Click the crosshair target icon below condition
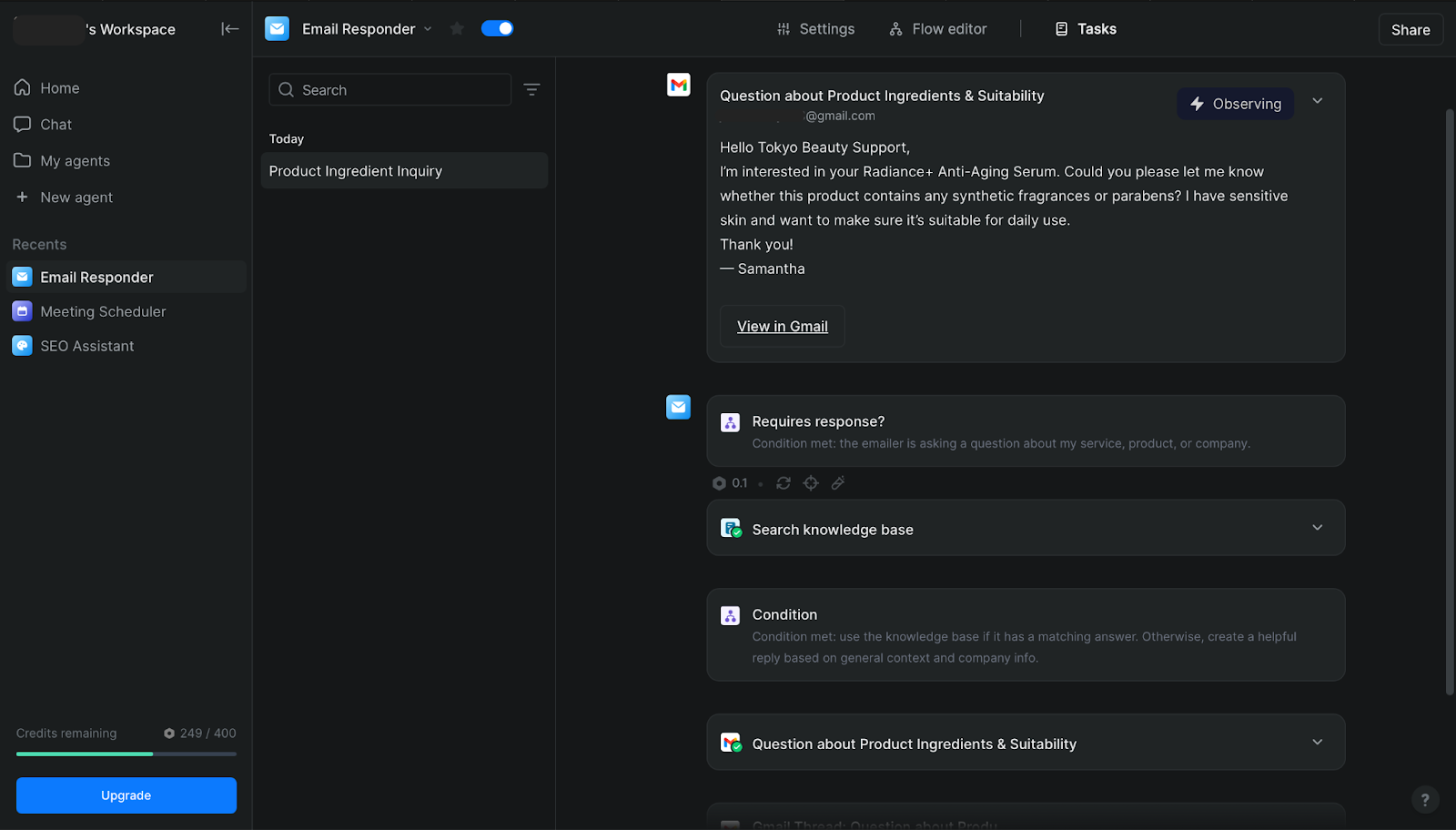Image resolution: width=1456 pixels, height=830 pixels. (811, 483)
